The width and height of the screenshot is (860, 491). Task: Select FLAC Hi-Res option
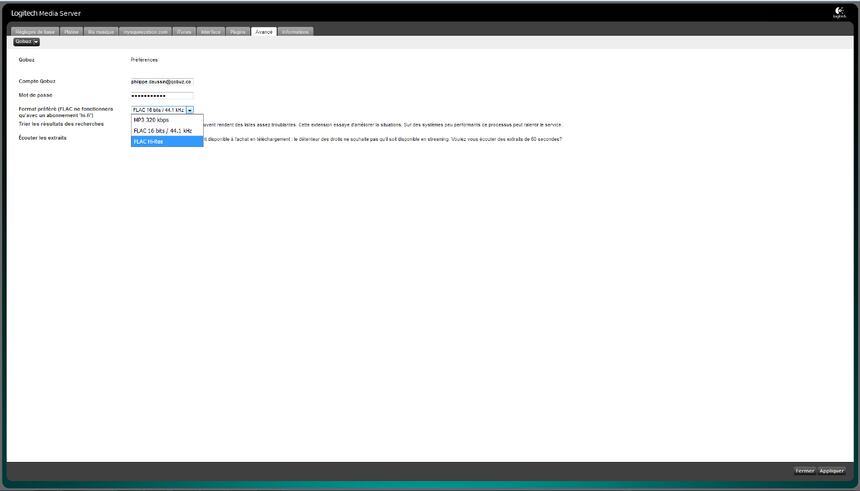(x=167, y=142)
